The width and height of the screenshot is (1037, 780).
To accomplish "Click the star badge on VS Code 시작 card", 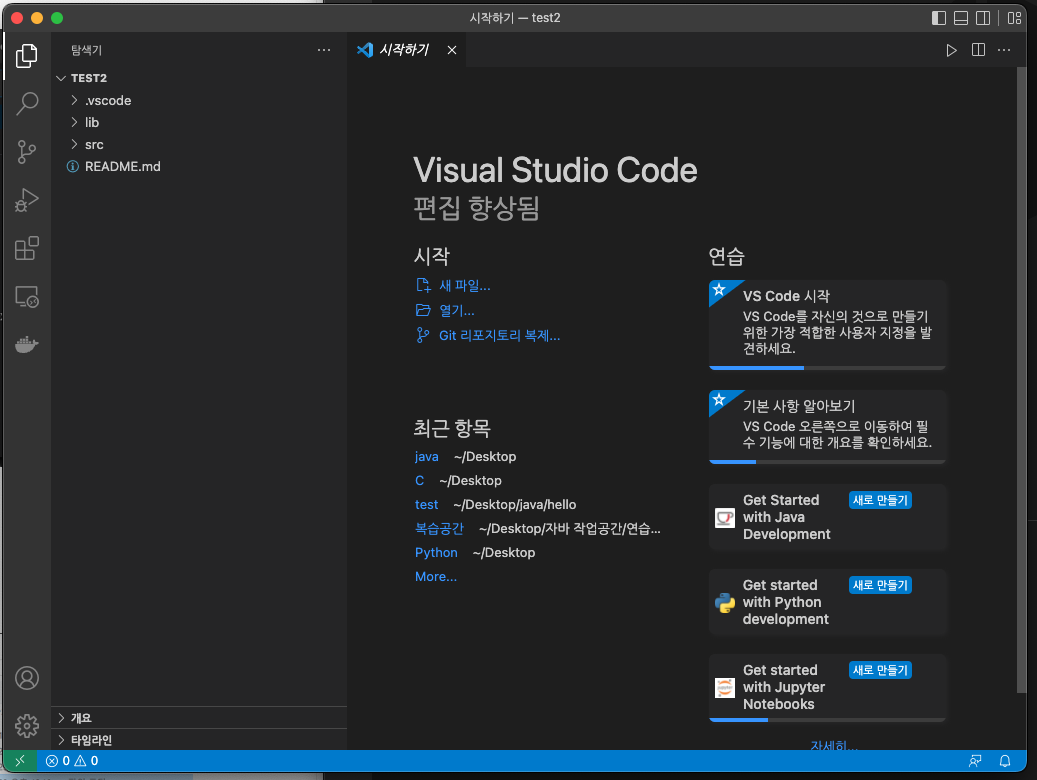I will click(720, 290).
